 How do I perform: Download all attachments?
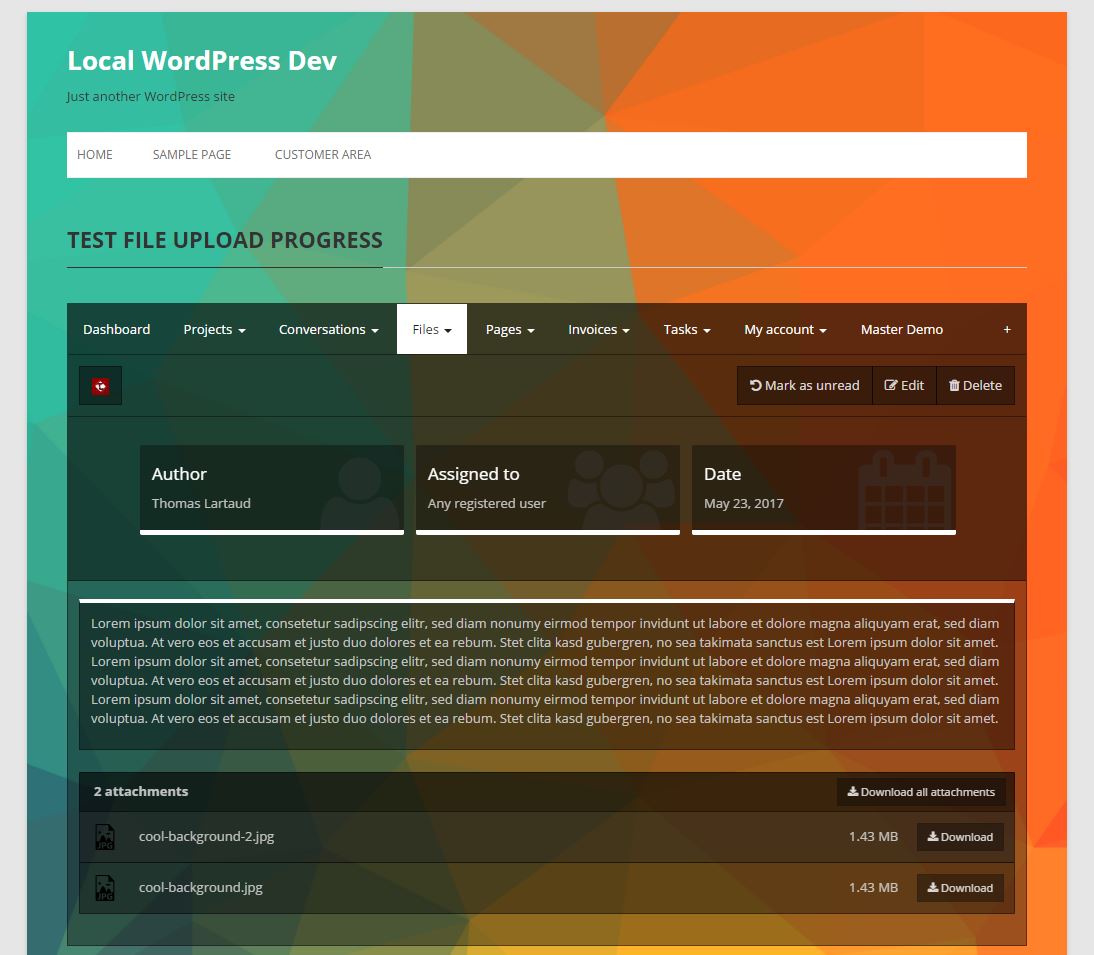point(921,792)
